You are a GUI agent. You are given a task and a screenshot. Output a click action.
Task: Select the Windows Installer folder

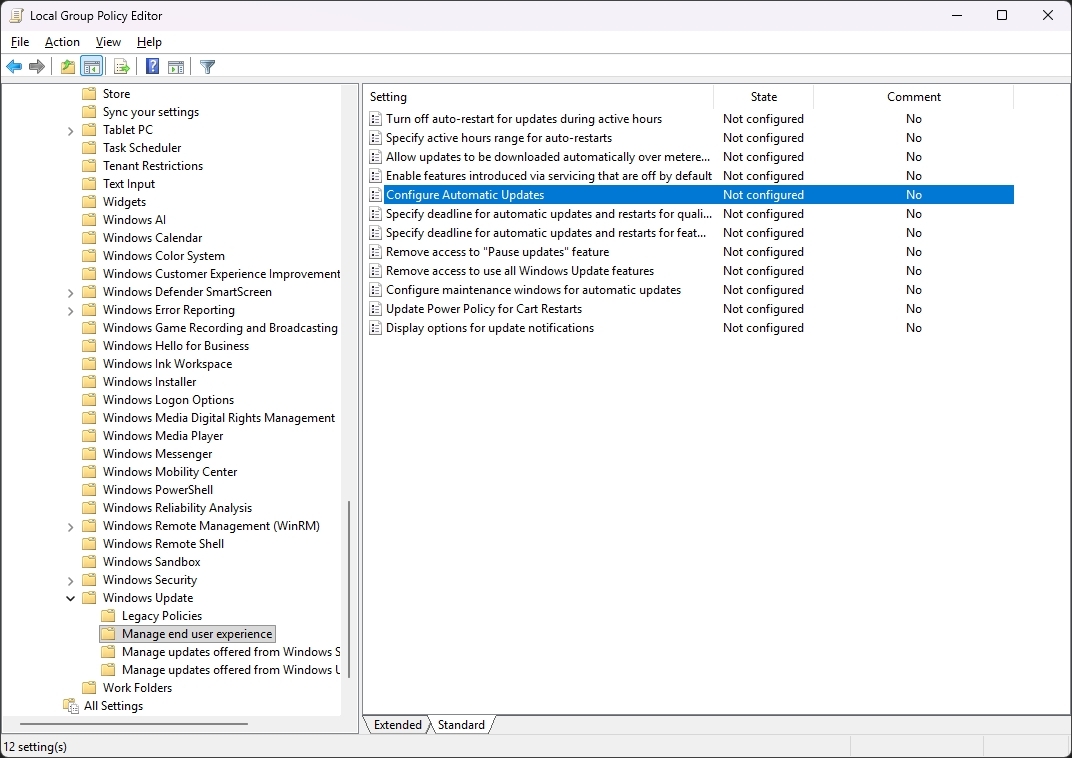point(149,382)
